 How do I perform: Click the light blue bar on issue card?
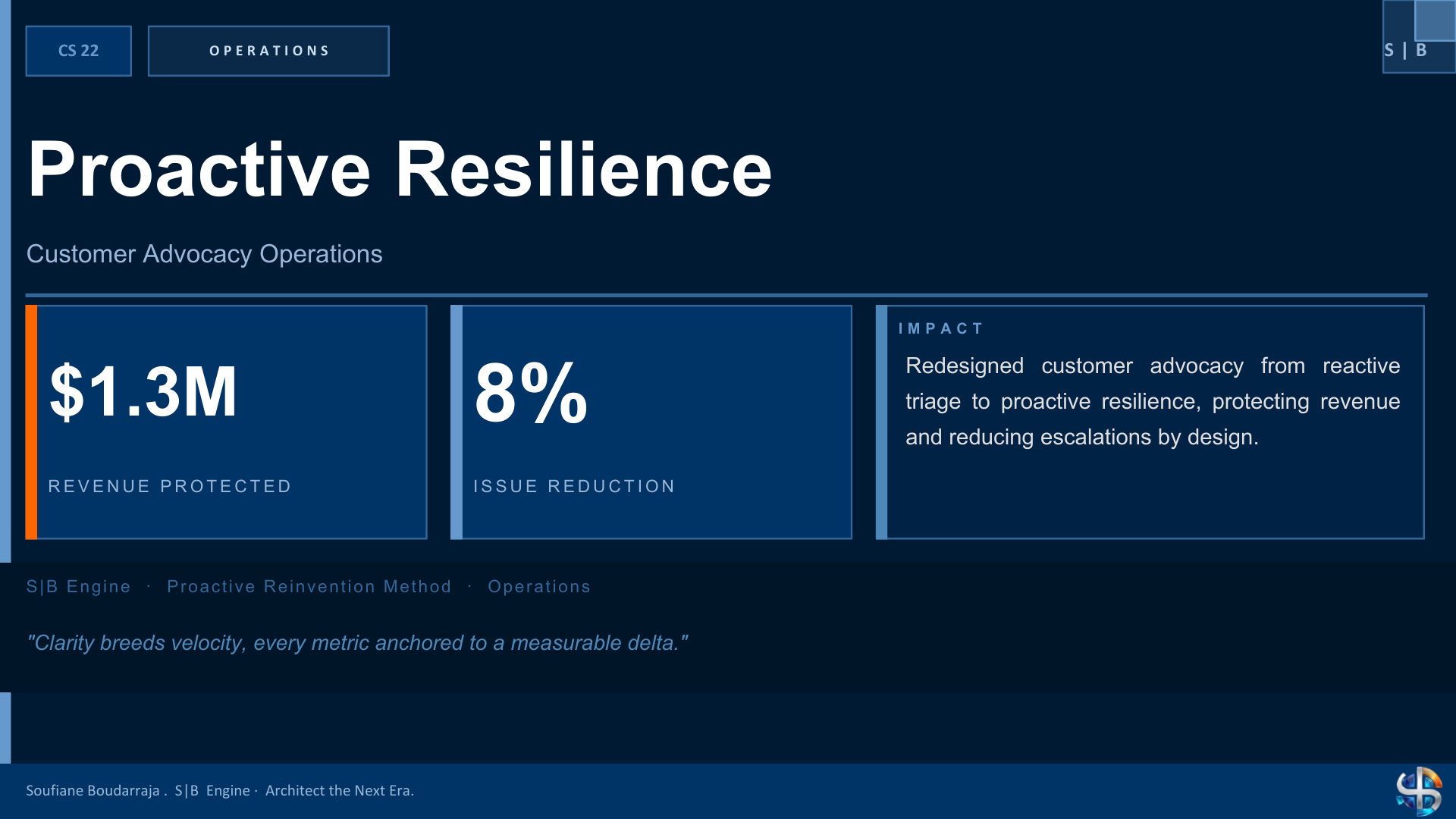(x=457, y=422)
